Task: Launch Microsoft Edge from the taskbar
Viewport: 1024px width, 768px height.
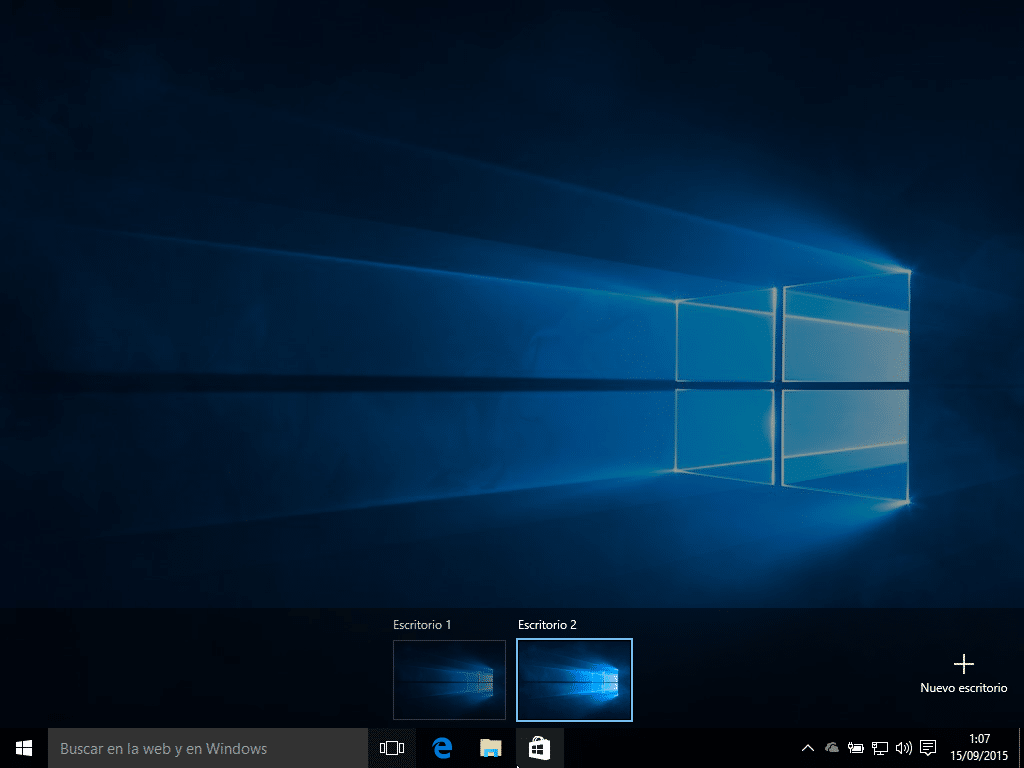Action: pyautogui.click(x=442, y=748)
